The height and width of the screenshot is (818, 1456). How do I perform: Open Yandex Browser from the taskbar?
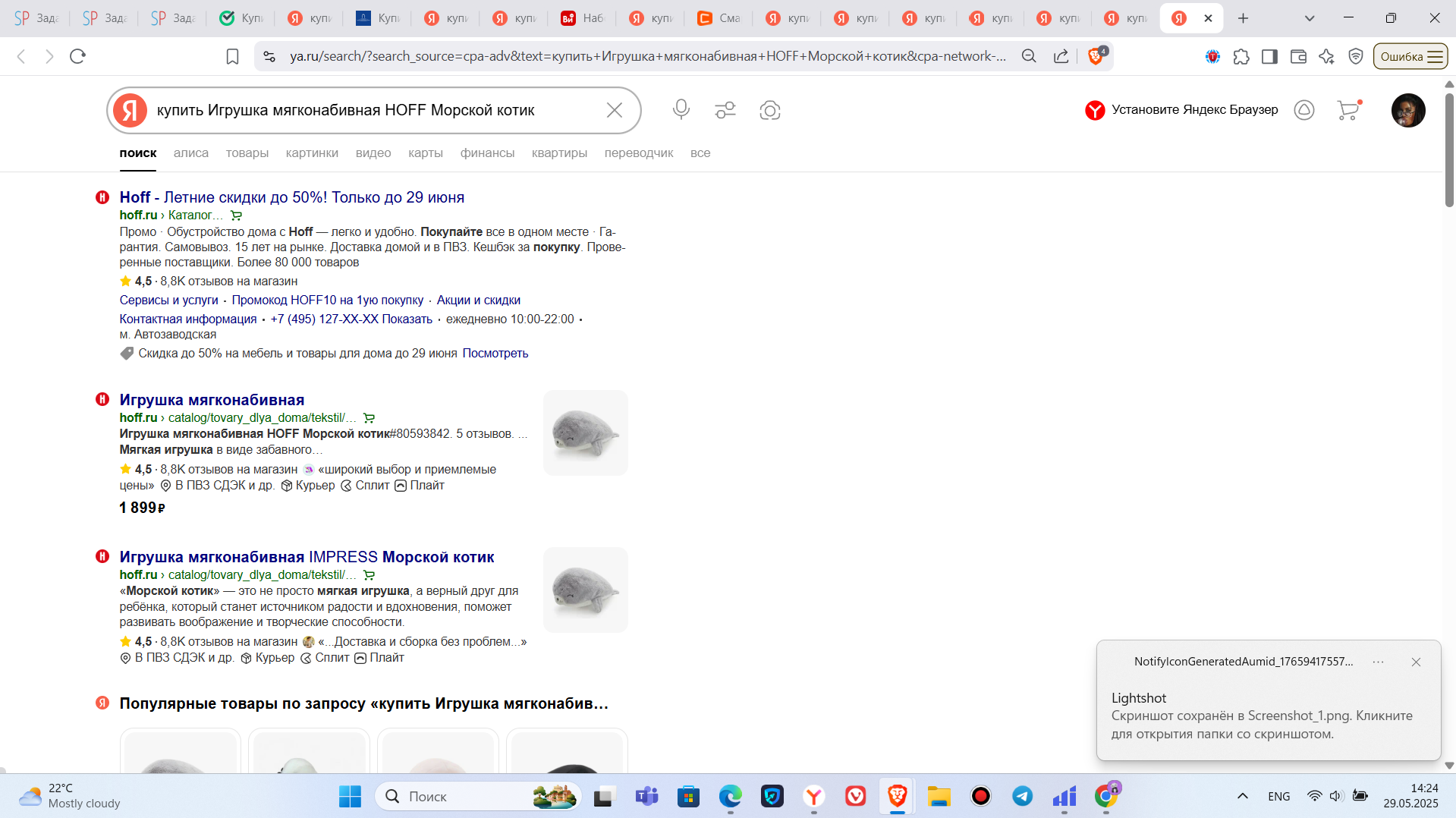point(813,796)
